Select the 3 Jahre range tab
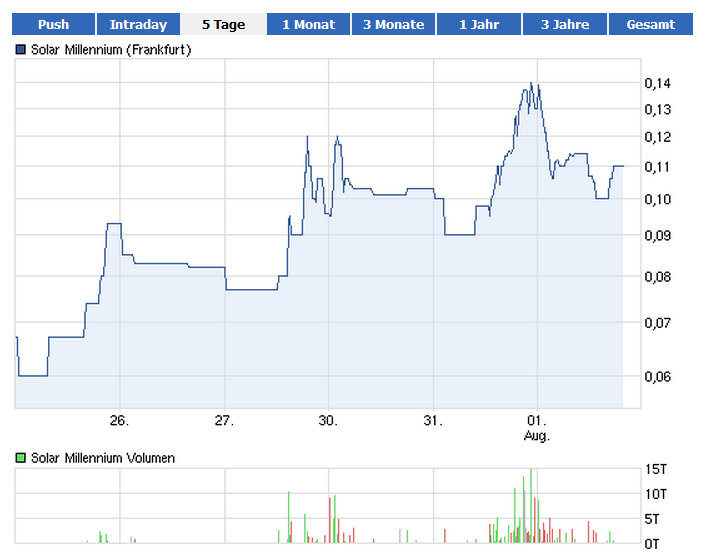Screen dimensions: 708x555 [x=565, y=24]
